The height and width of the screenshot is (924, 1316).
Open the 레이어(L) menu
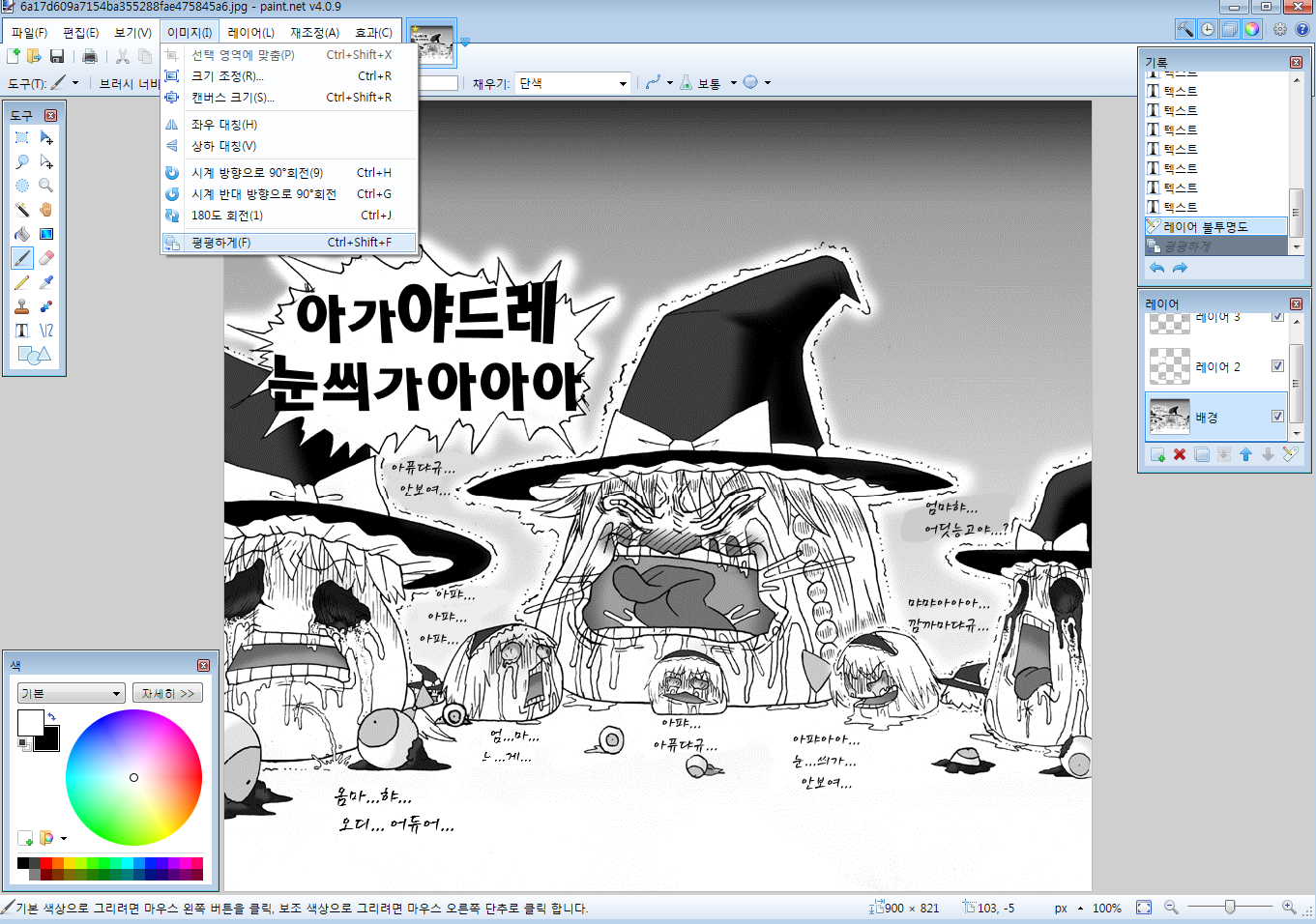click(251, 33)
